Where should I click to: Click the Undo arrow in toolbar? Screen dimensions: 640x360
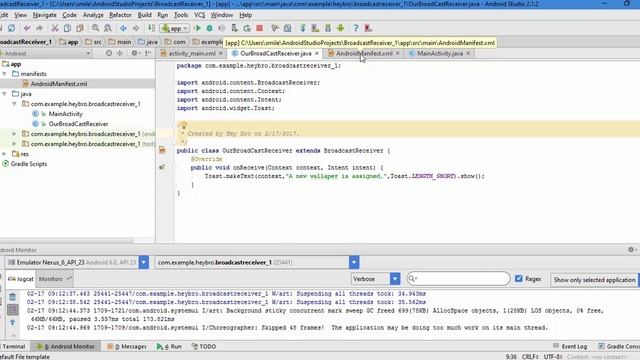(x=27, y=28)
